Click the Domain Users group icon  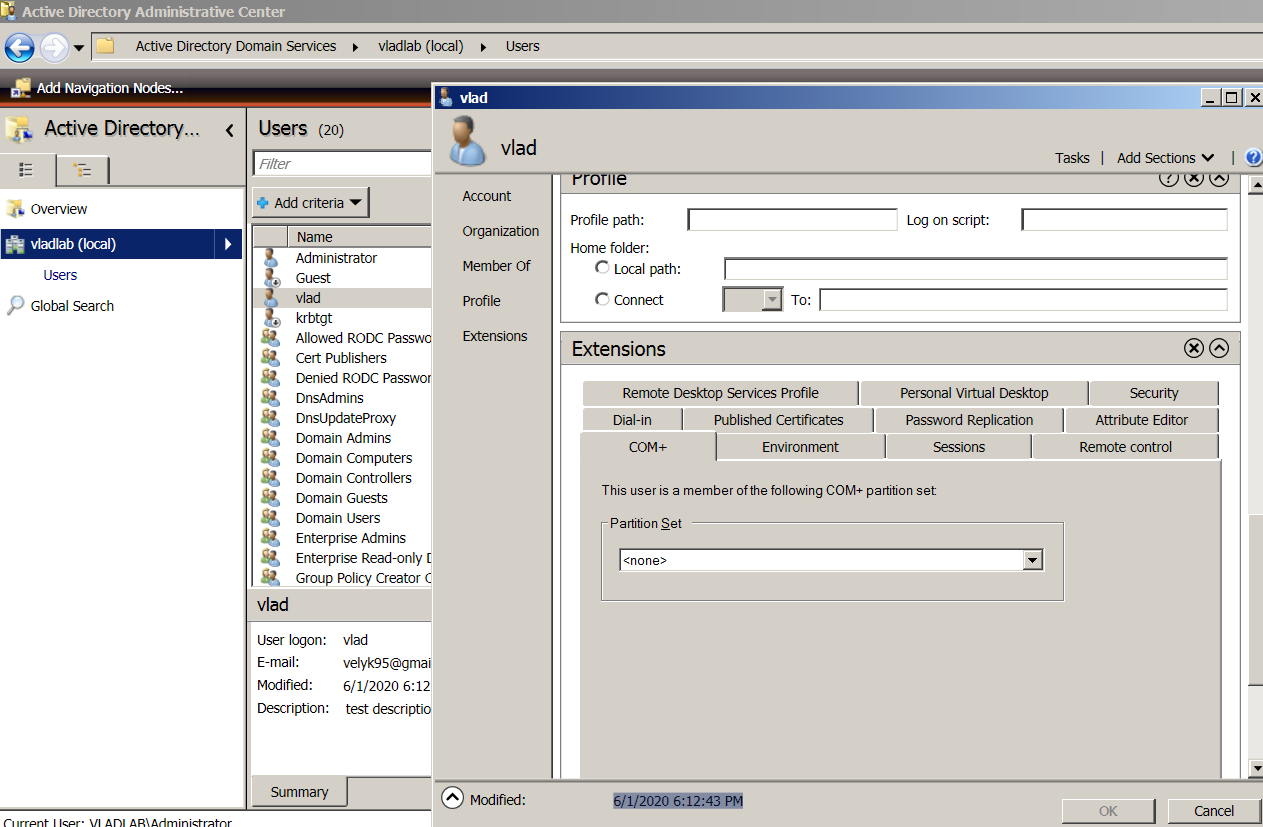point(271,518)
